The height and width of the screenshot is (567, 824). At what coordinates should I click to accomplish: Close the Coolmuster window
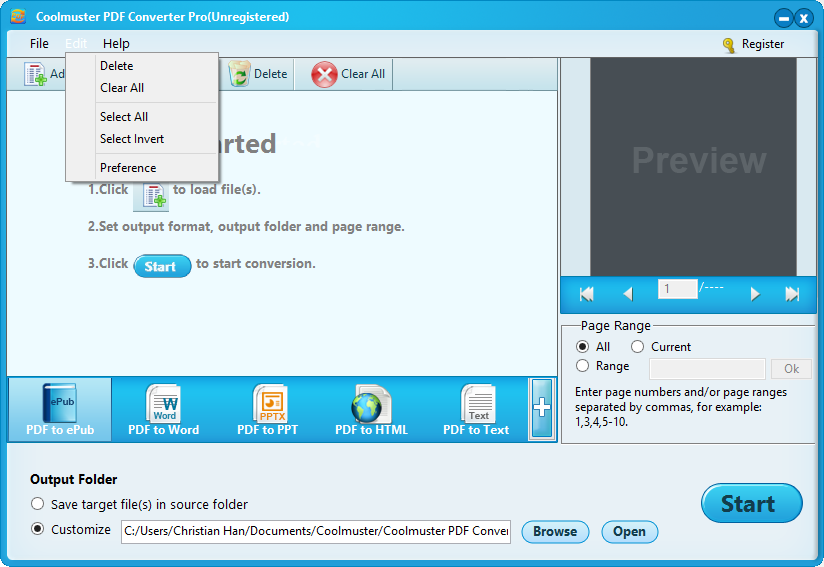[804, 18]
